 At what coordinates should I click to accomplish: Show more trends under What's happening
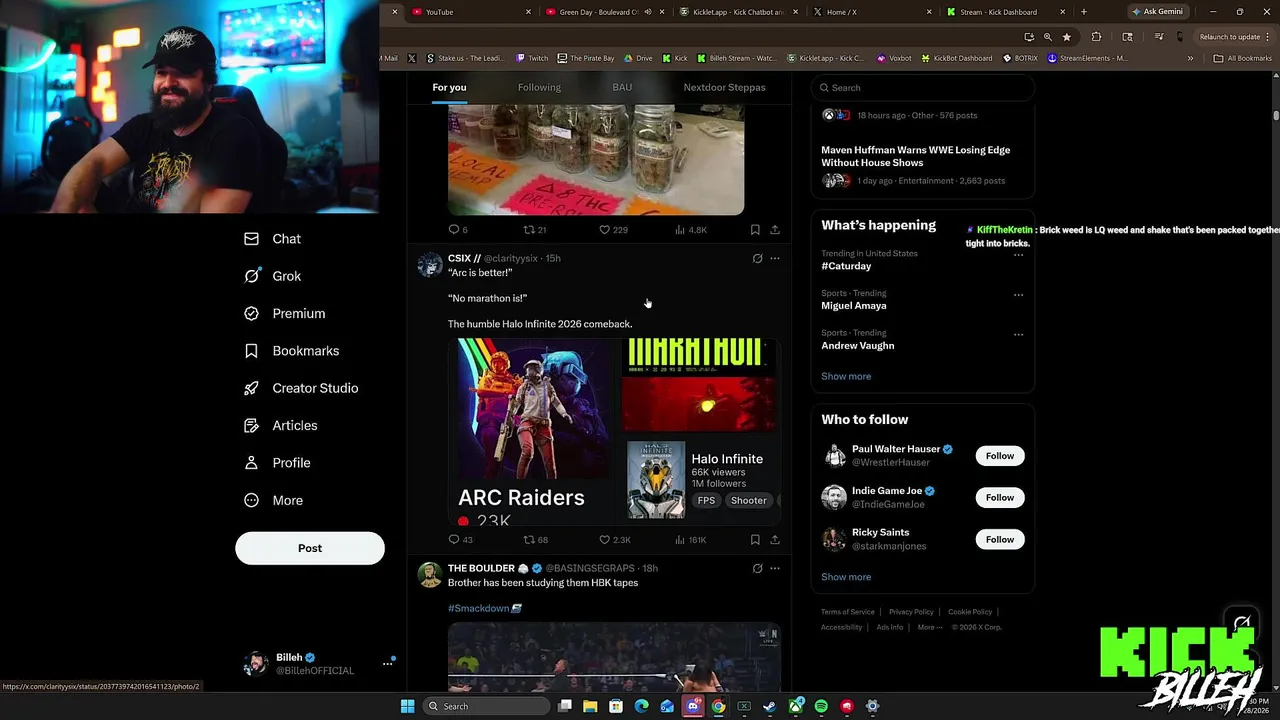846,376
